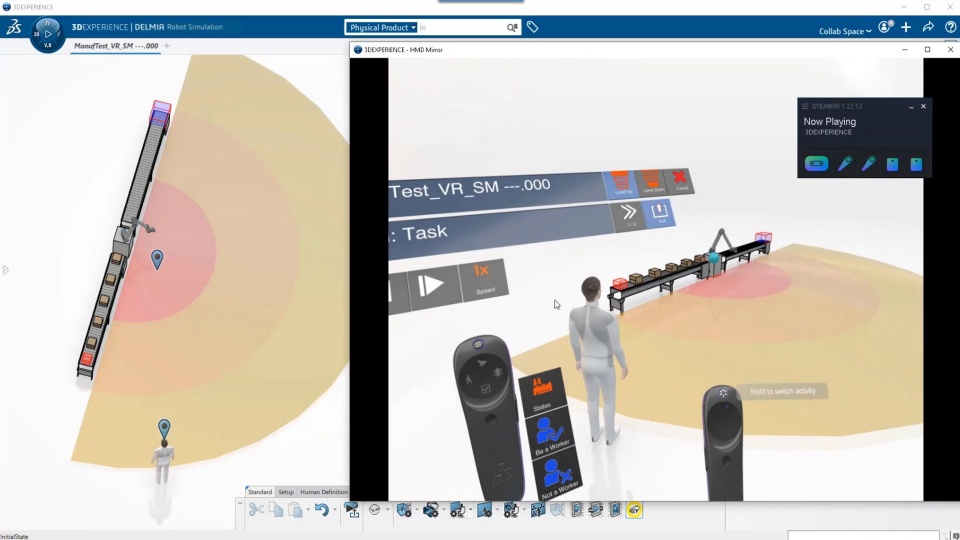The image size is (960, 540).
Task: Click the last SteamVR base station icon
Action: click(x=916, y=164)
